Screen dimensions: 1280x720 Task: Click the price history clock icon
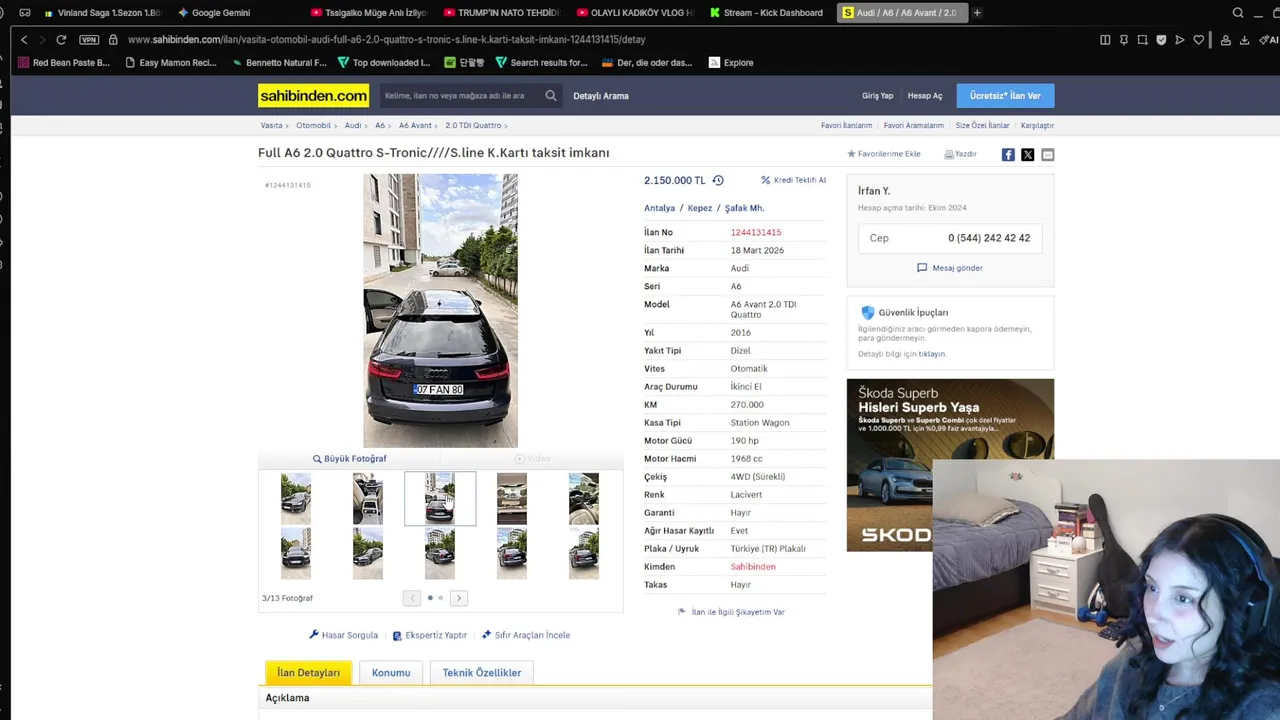click(717, 180)
